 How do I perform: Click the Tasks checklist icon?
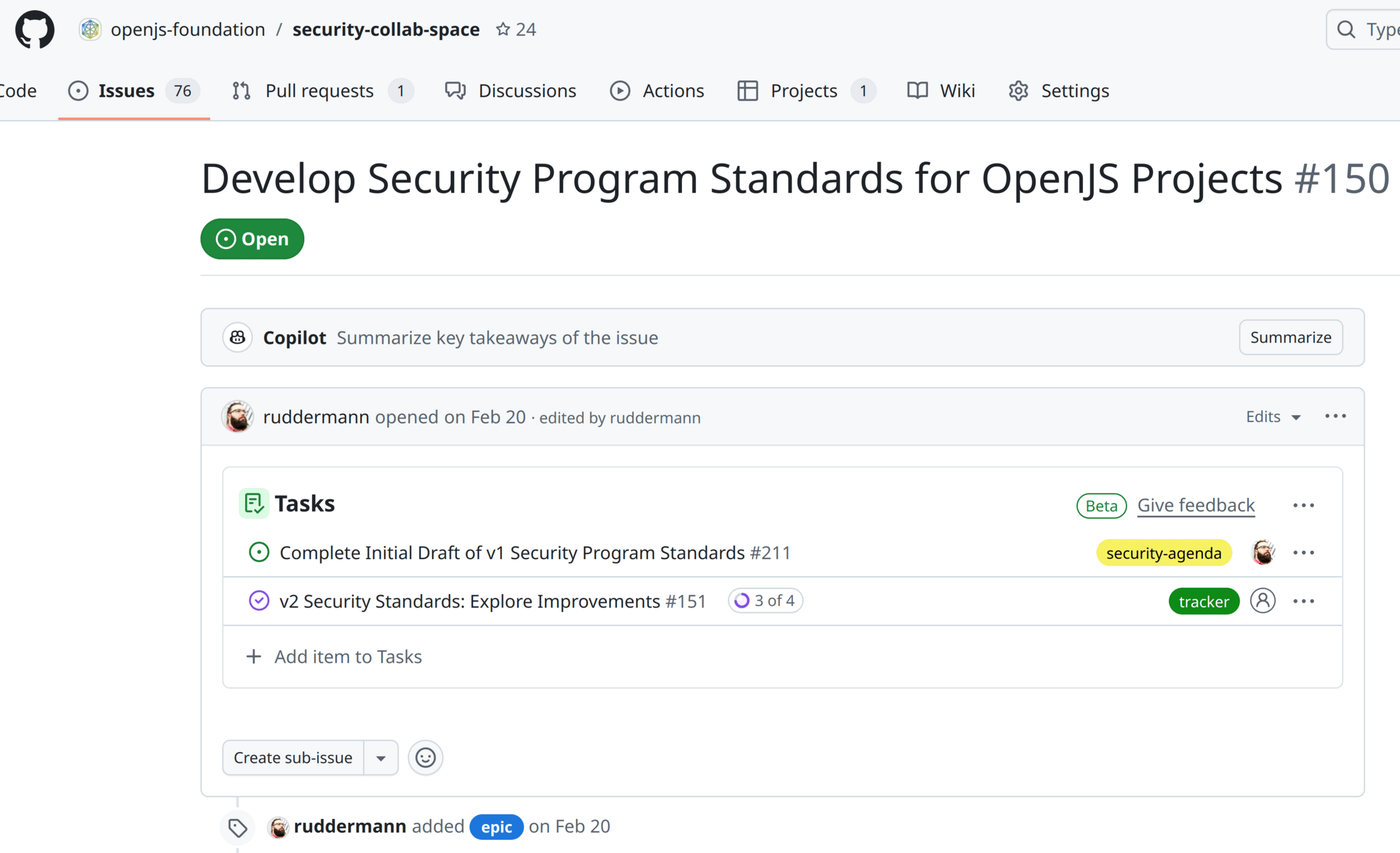click(254, 504)
